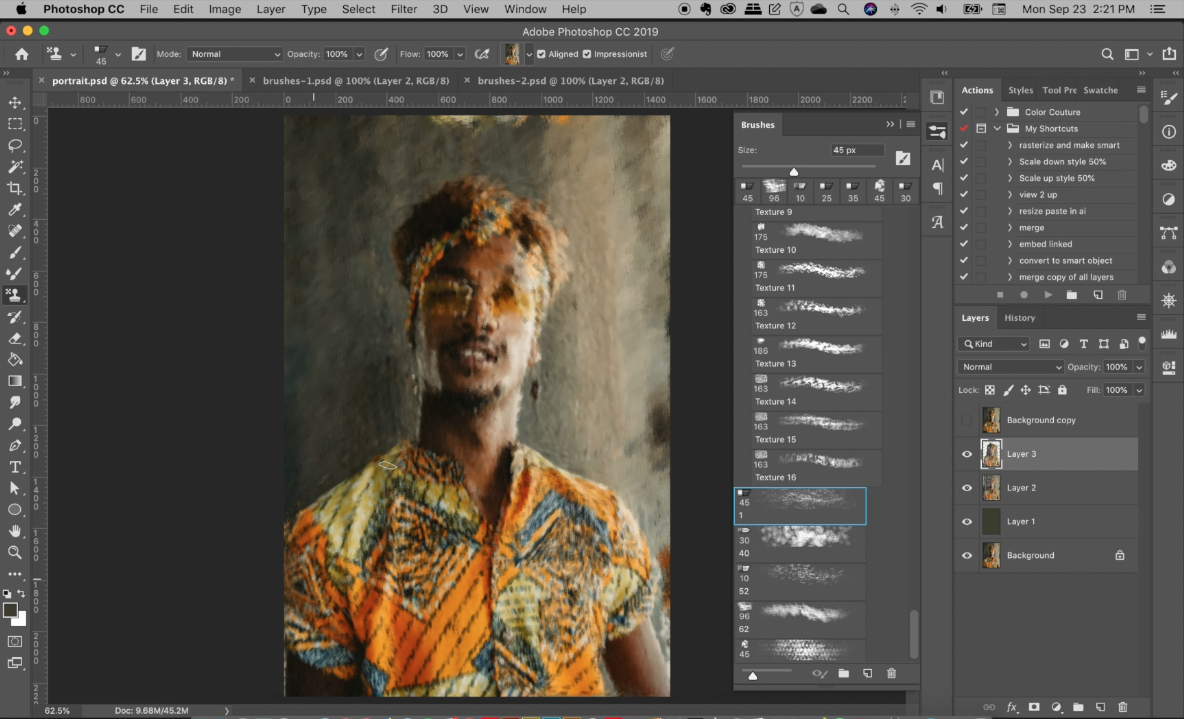Select the Brush tool

coord(14,252)
